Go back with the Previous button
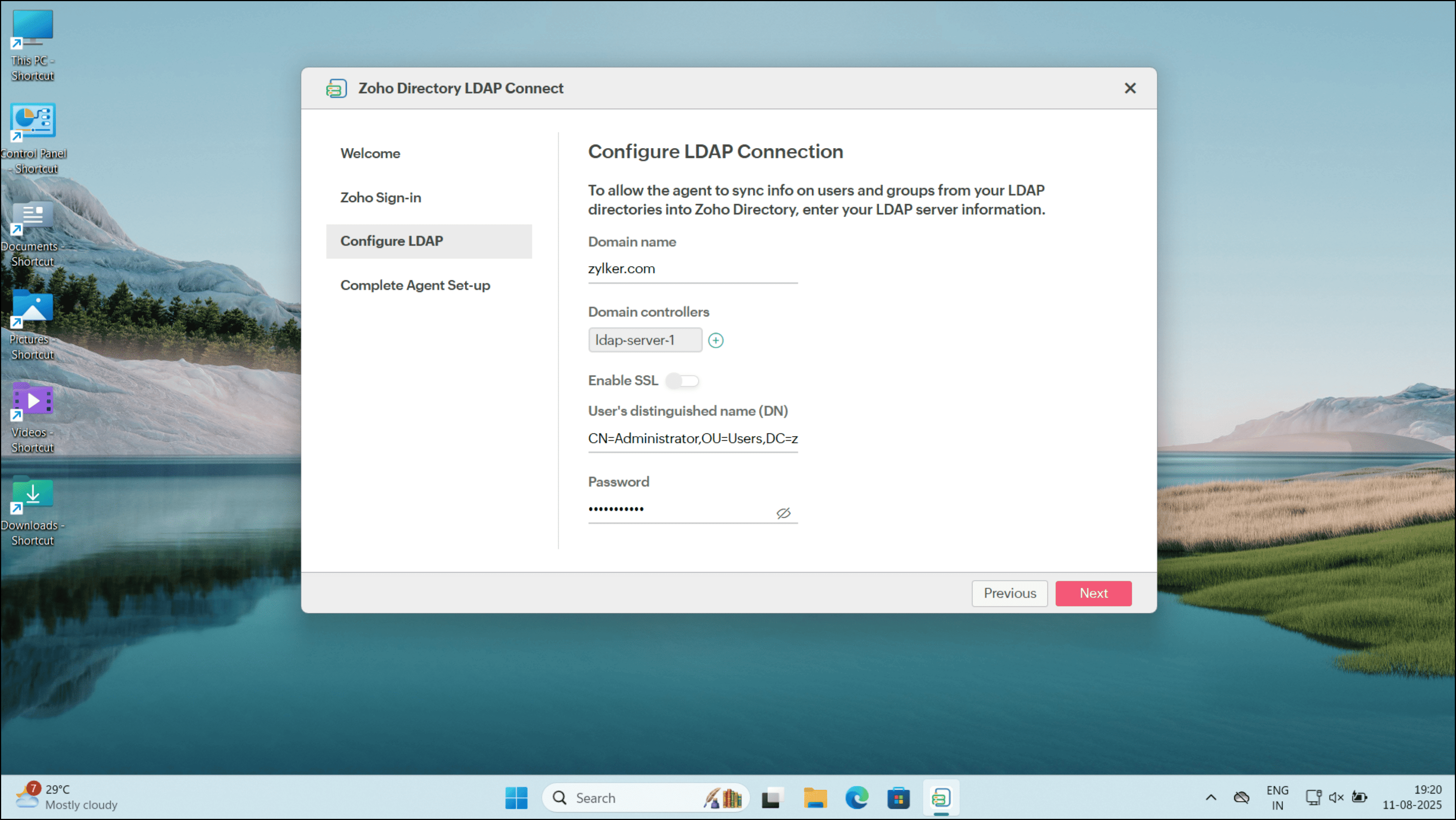This screenshot has width=1456, height=820. (x=1010, y=593)
